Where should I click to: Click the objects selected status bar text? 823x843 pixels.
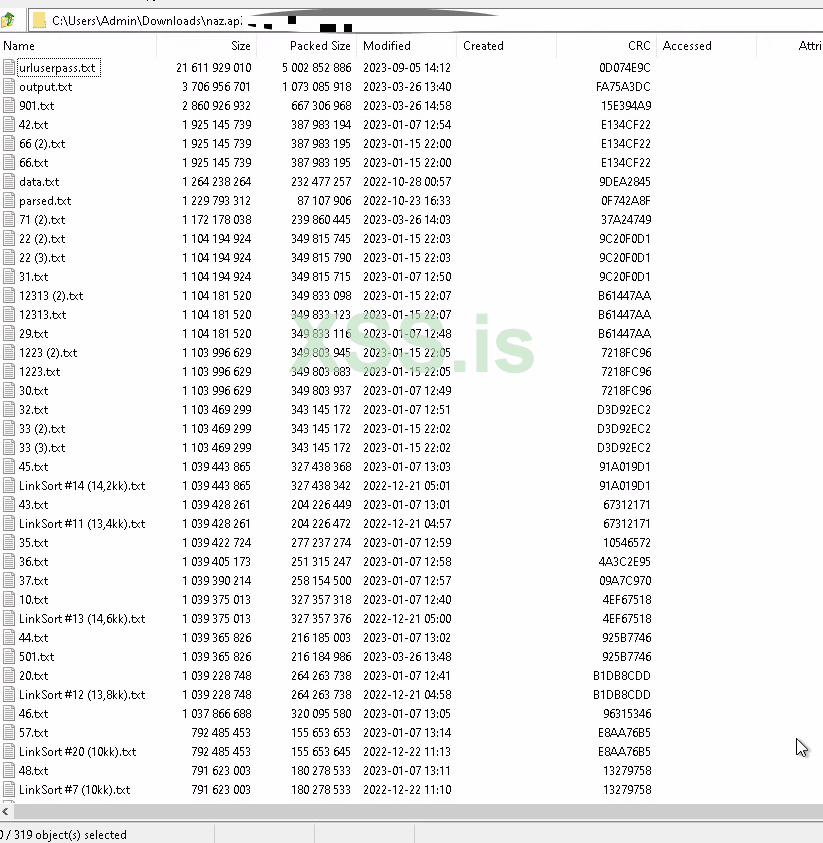63,834
